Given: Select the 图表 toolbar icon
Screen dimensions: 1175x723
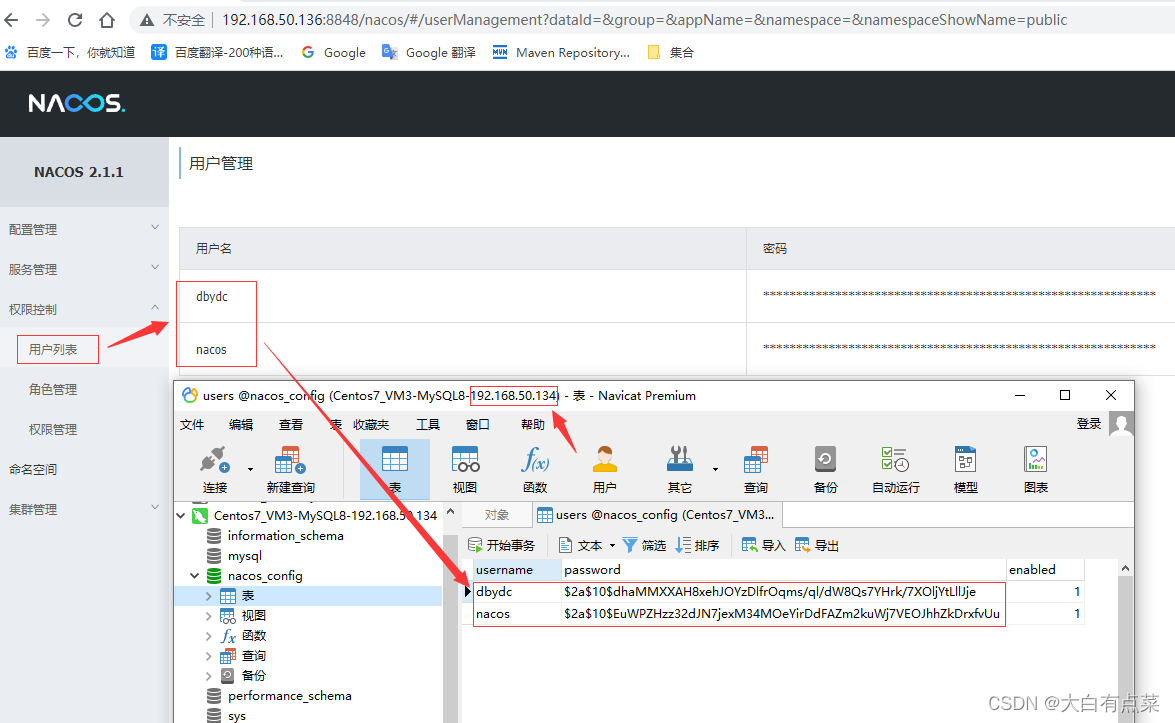Looking at the screenshot, I should [1036, 470].
